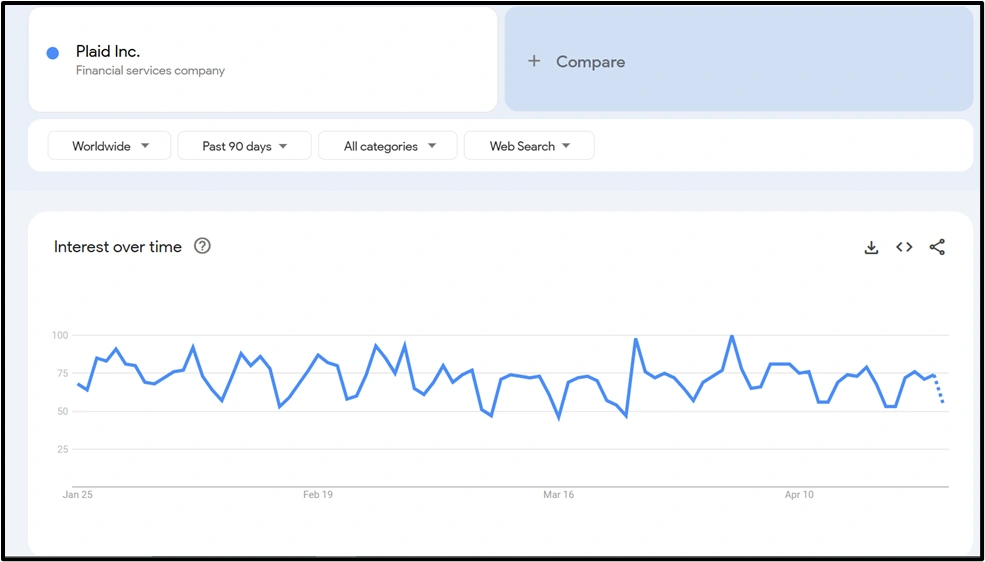This screenshot has height=562, width=985.
Task: Click the highest chart peak at 100
Action: (732, 337)
